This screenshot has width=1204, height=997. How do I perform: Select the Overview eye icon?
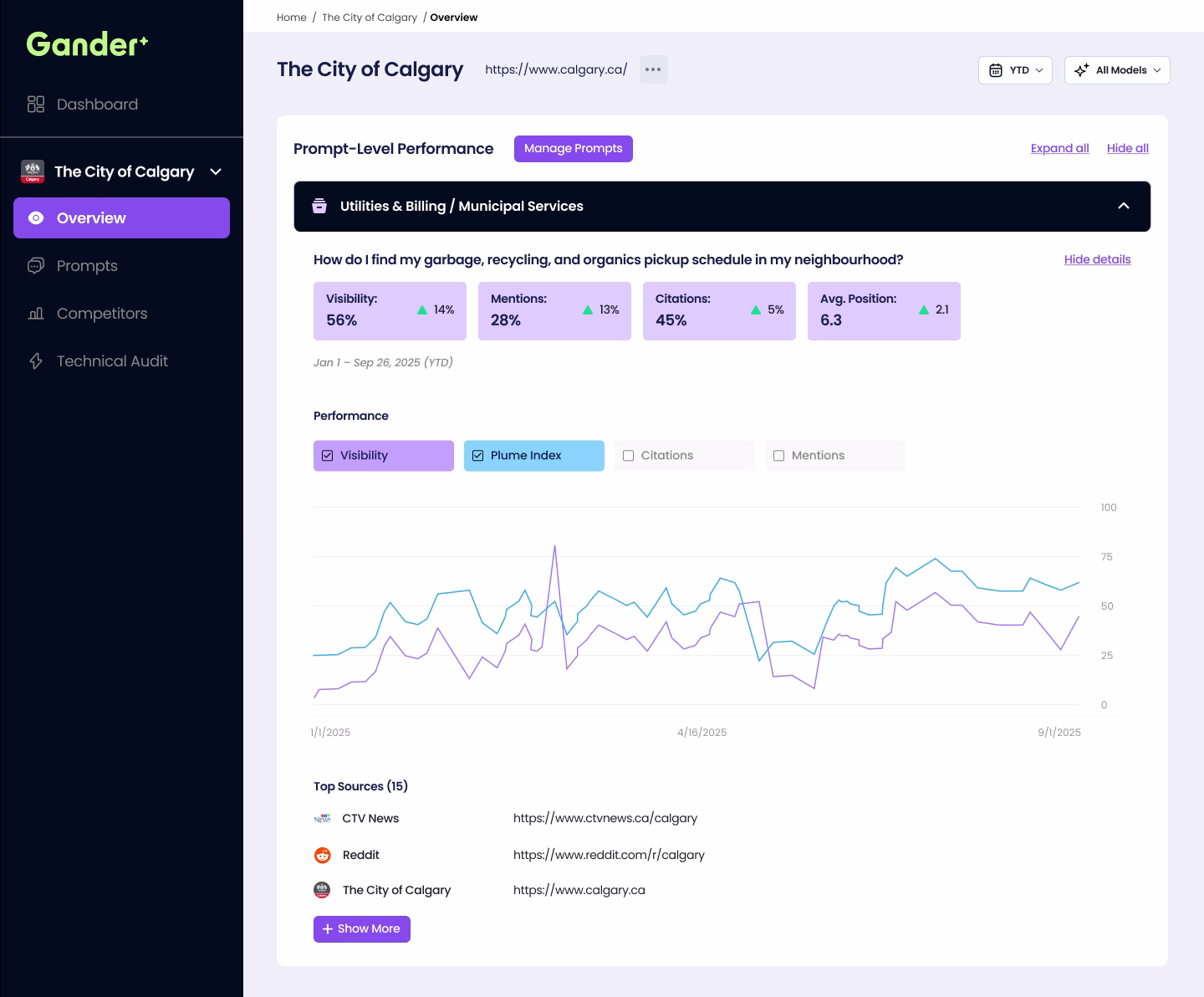35,217
